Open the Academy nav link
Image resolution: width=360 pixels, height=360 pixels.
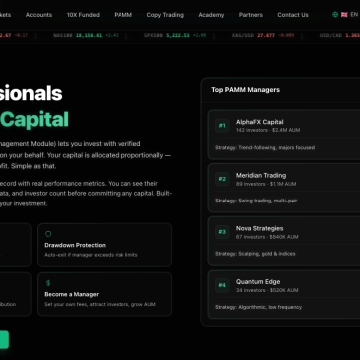click(211, 15)
